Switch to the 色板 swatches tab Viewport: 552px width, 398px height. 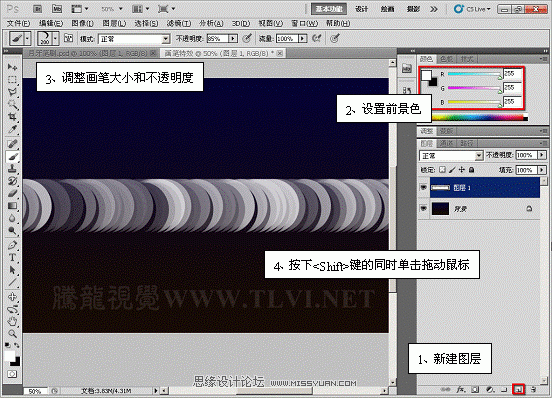coord(446,59)
